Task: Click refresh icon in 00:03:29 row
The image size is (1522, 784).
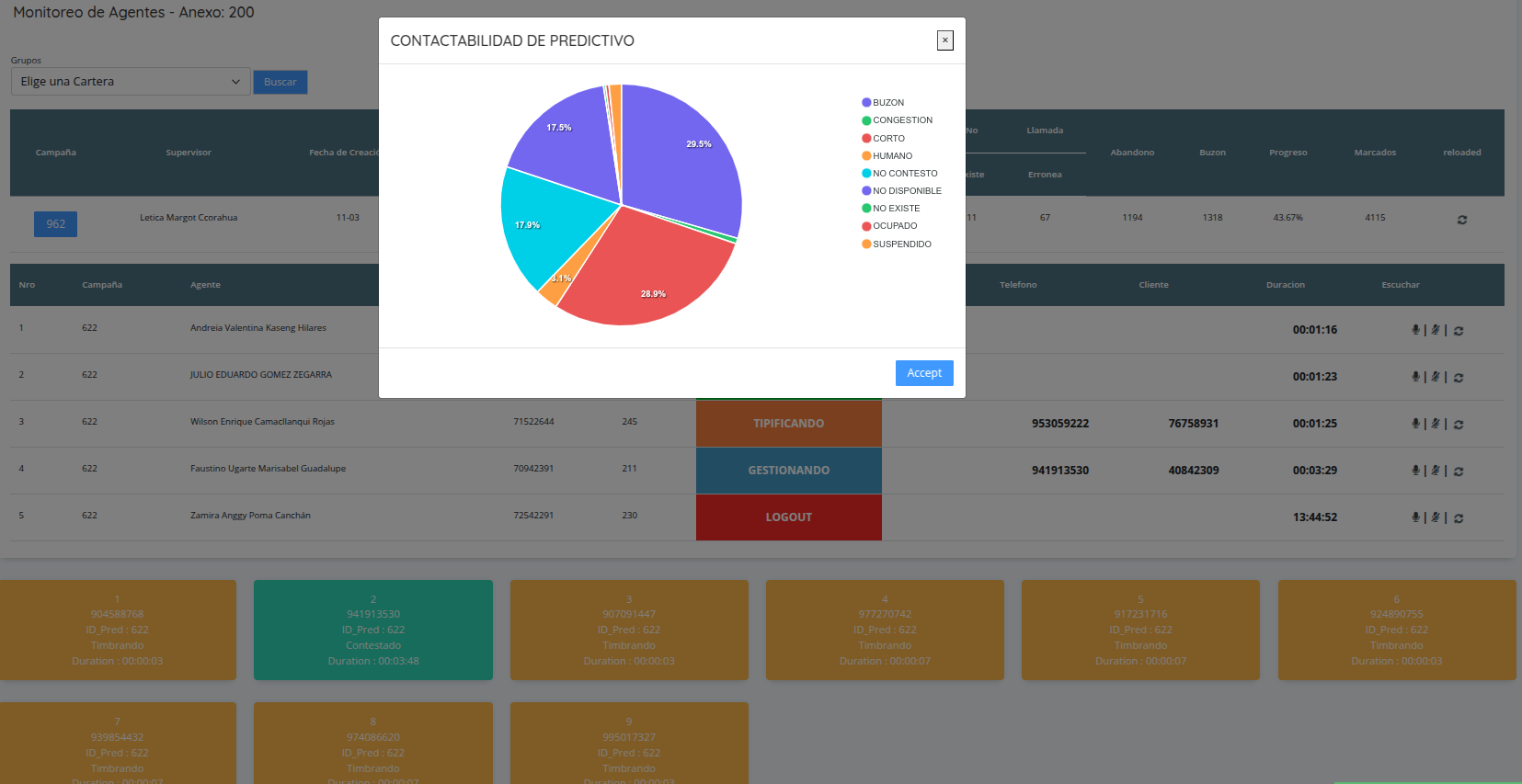Action: coord(1459,472)
